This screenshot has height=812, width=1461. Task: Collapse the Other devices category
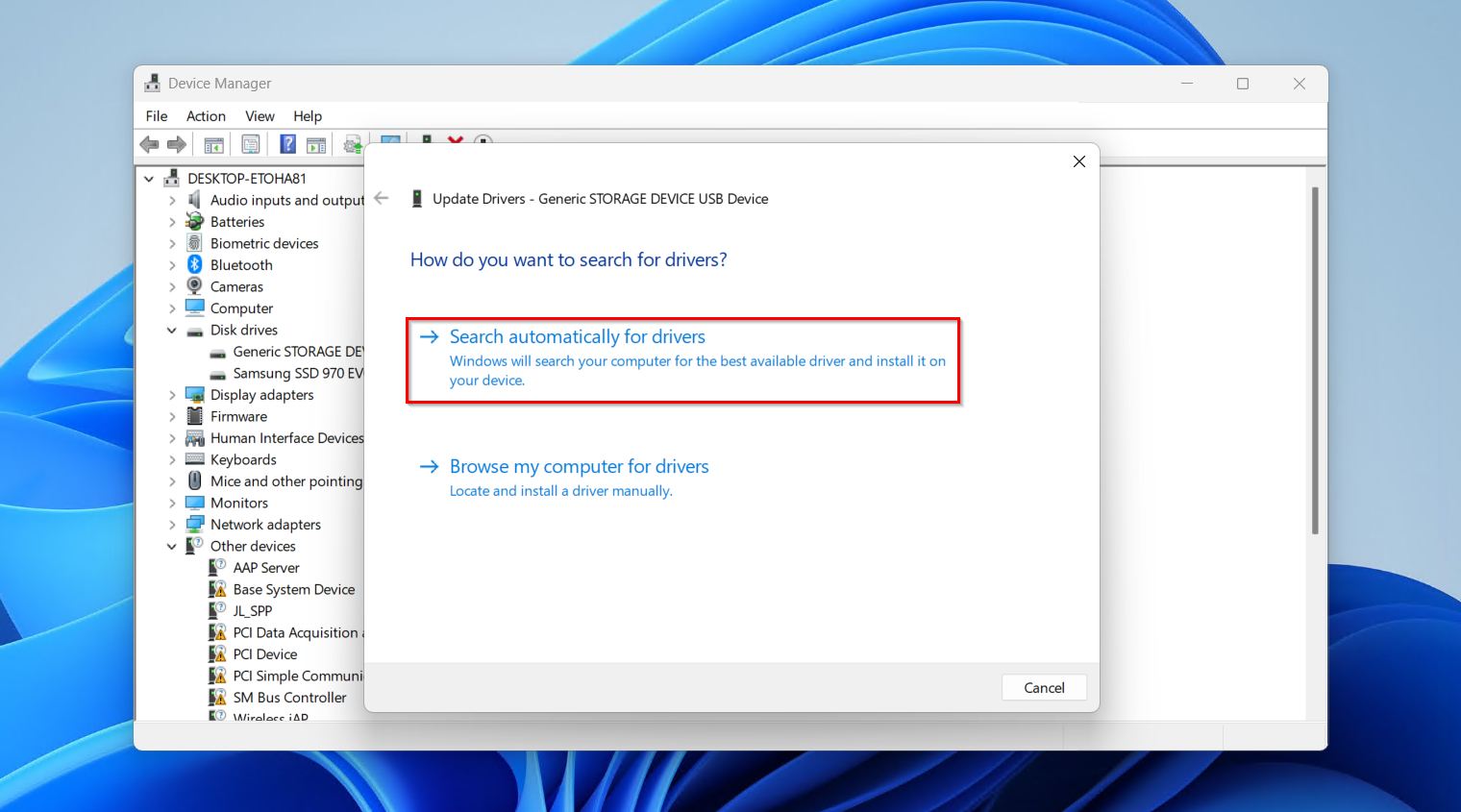[x=172, y=547]
